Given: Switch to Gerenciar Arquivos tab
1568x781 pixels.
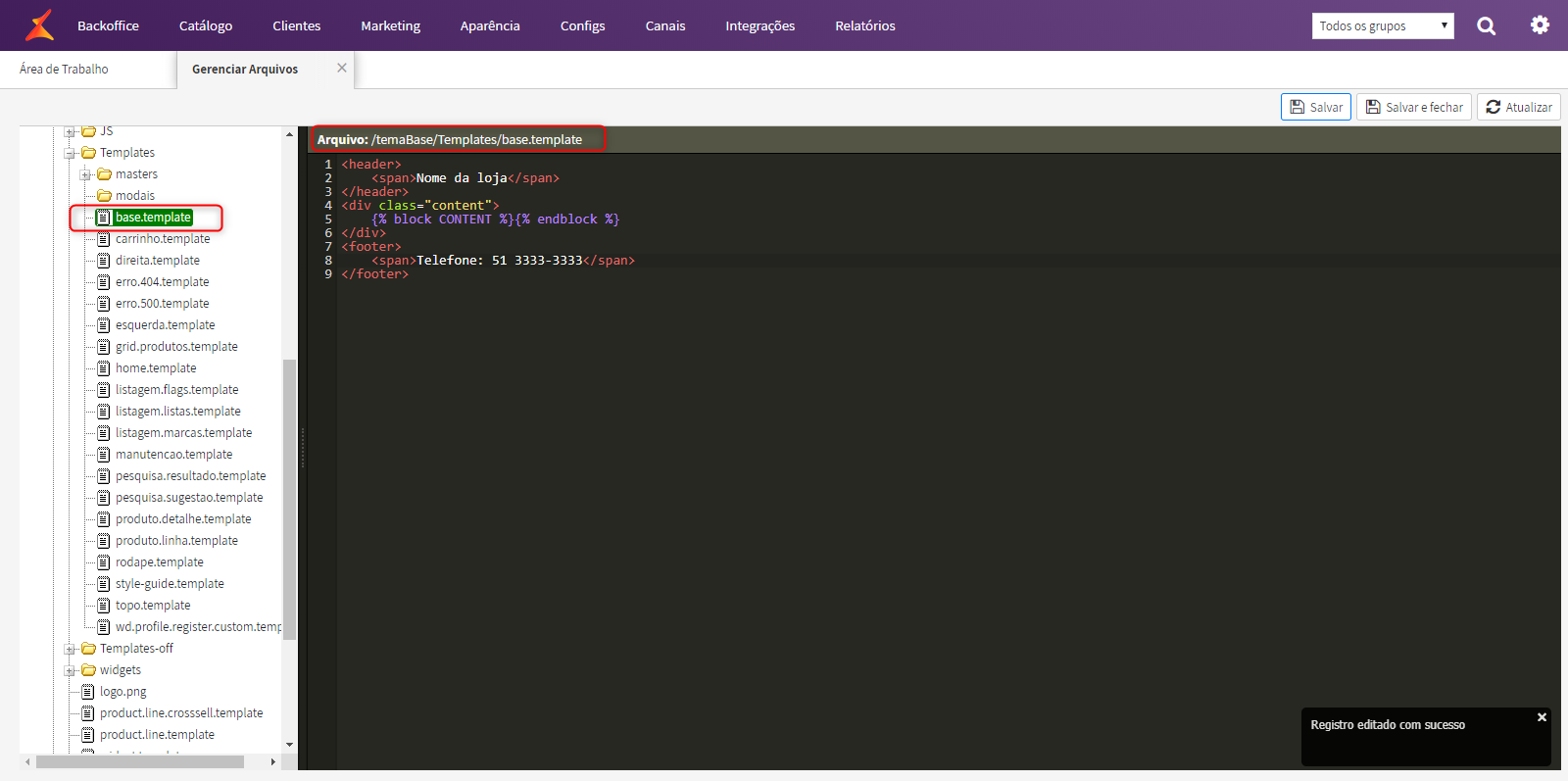Looking at the screenshot, I should (x=245, y=69).
